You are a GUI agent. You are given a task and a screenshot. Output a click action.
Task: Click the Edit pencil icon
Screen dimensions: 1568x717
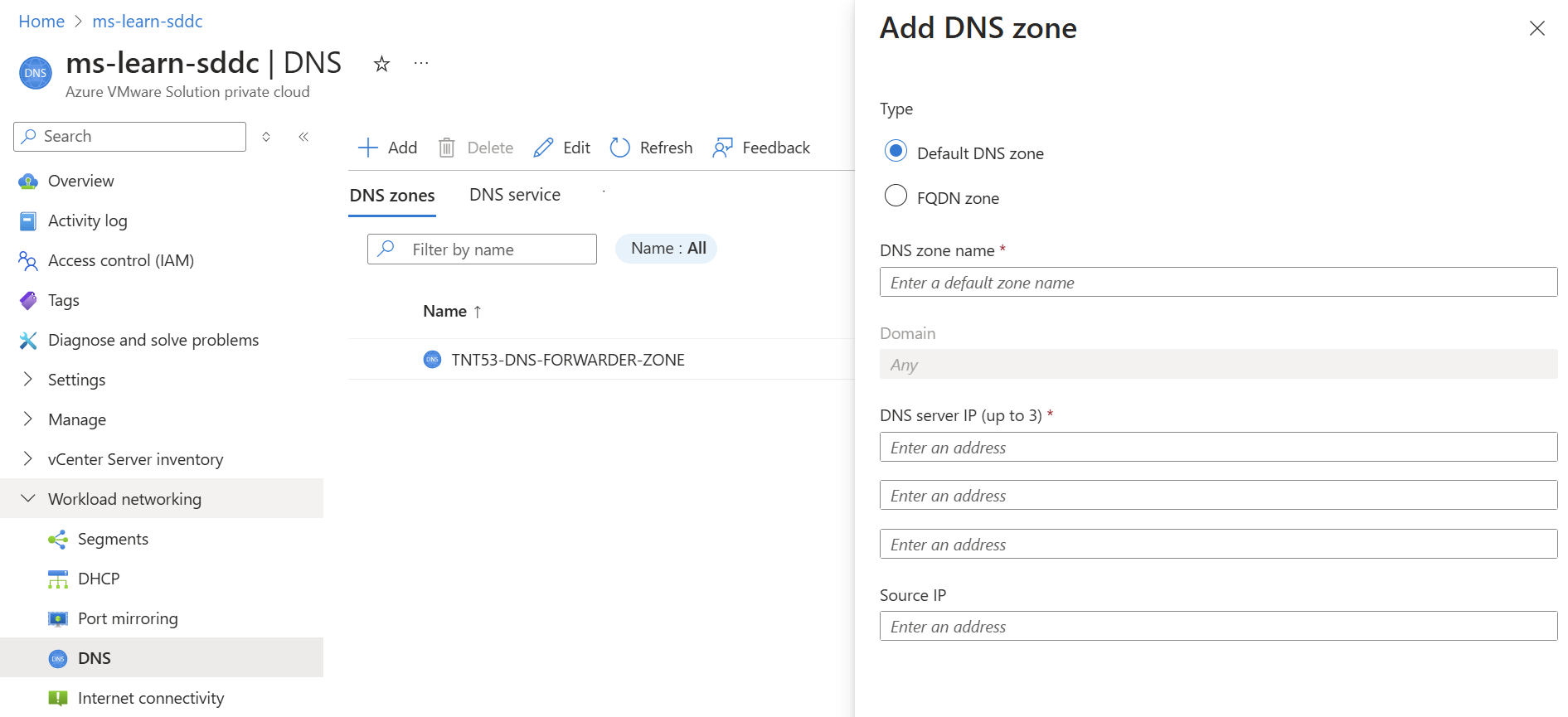[543, 148]
